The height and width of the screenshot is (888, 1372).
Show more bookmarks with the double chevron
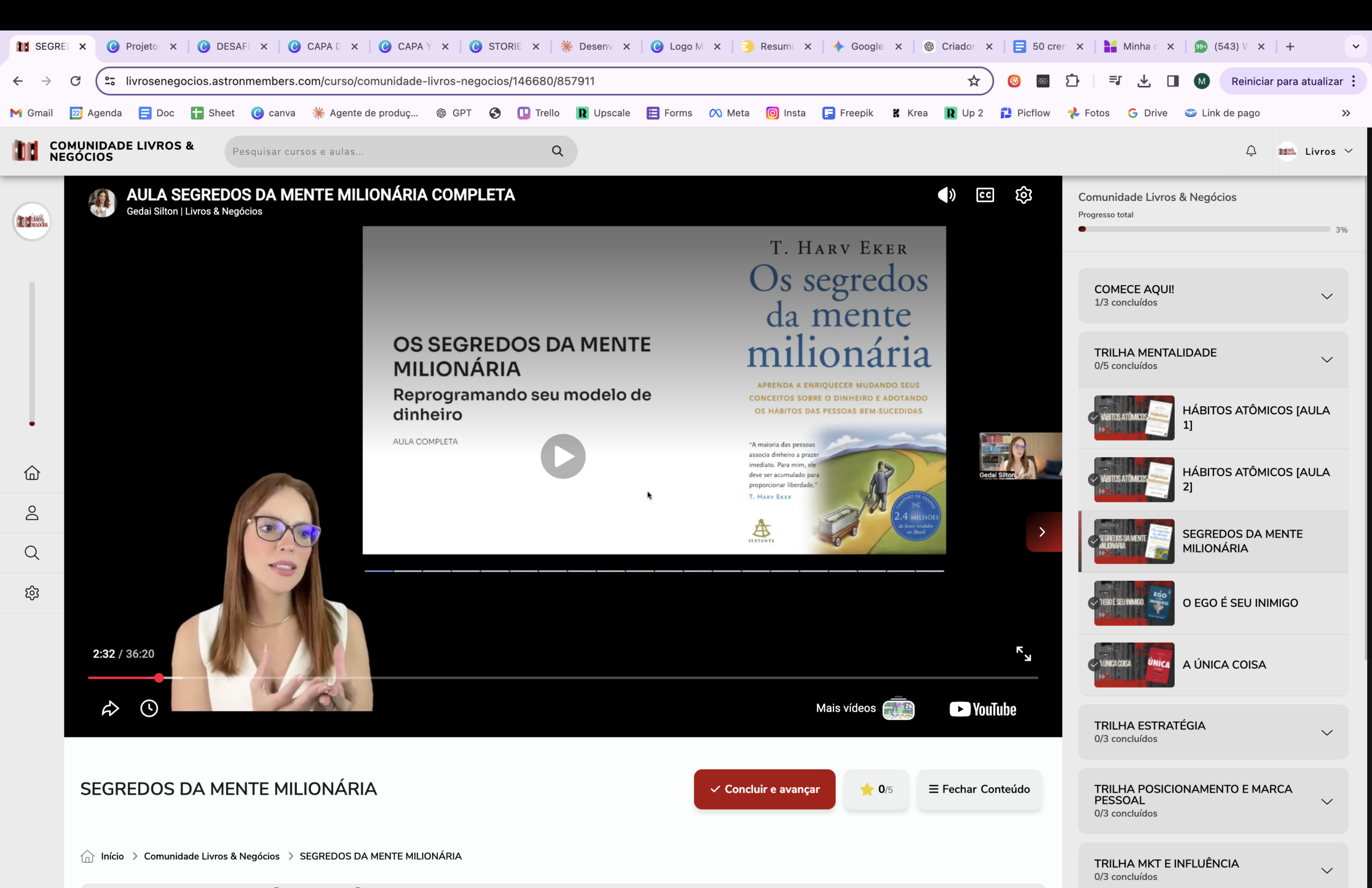tap(1346, 113)
